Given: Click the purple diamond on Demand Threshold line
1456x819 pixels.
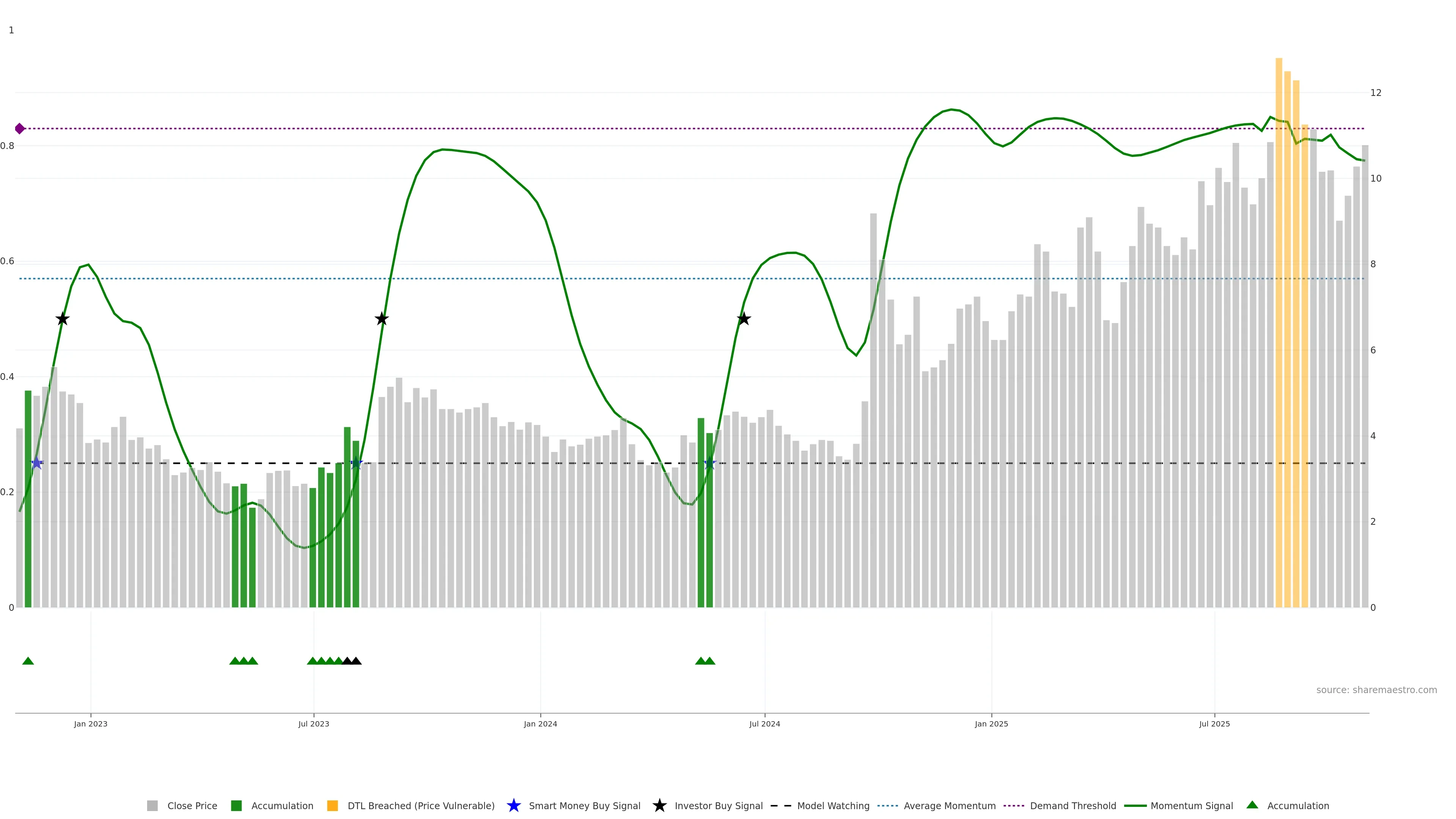Looking at the screenshot, I should pos(20,129).
